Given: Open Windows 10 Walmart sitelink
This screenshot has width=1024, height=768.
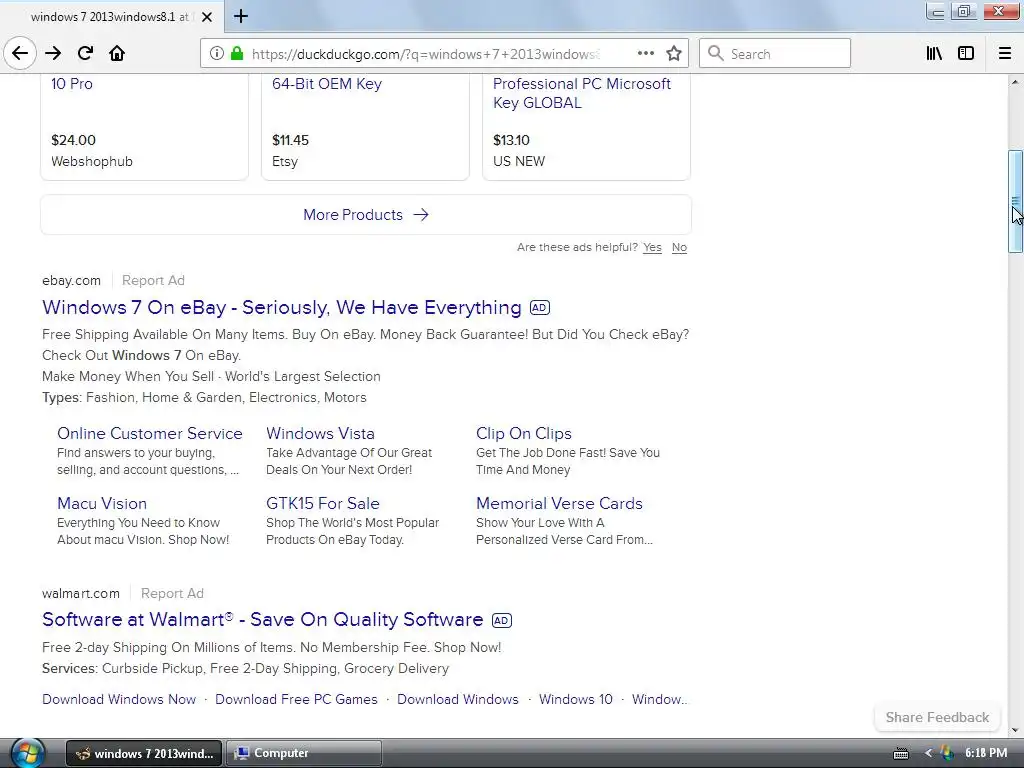Looking at the screenshot, I should (x=575, y=699).
